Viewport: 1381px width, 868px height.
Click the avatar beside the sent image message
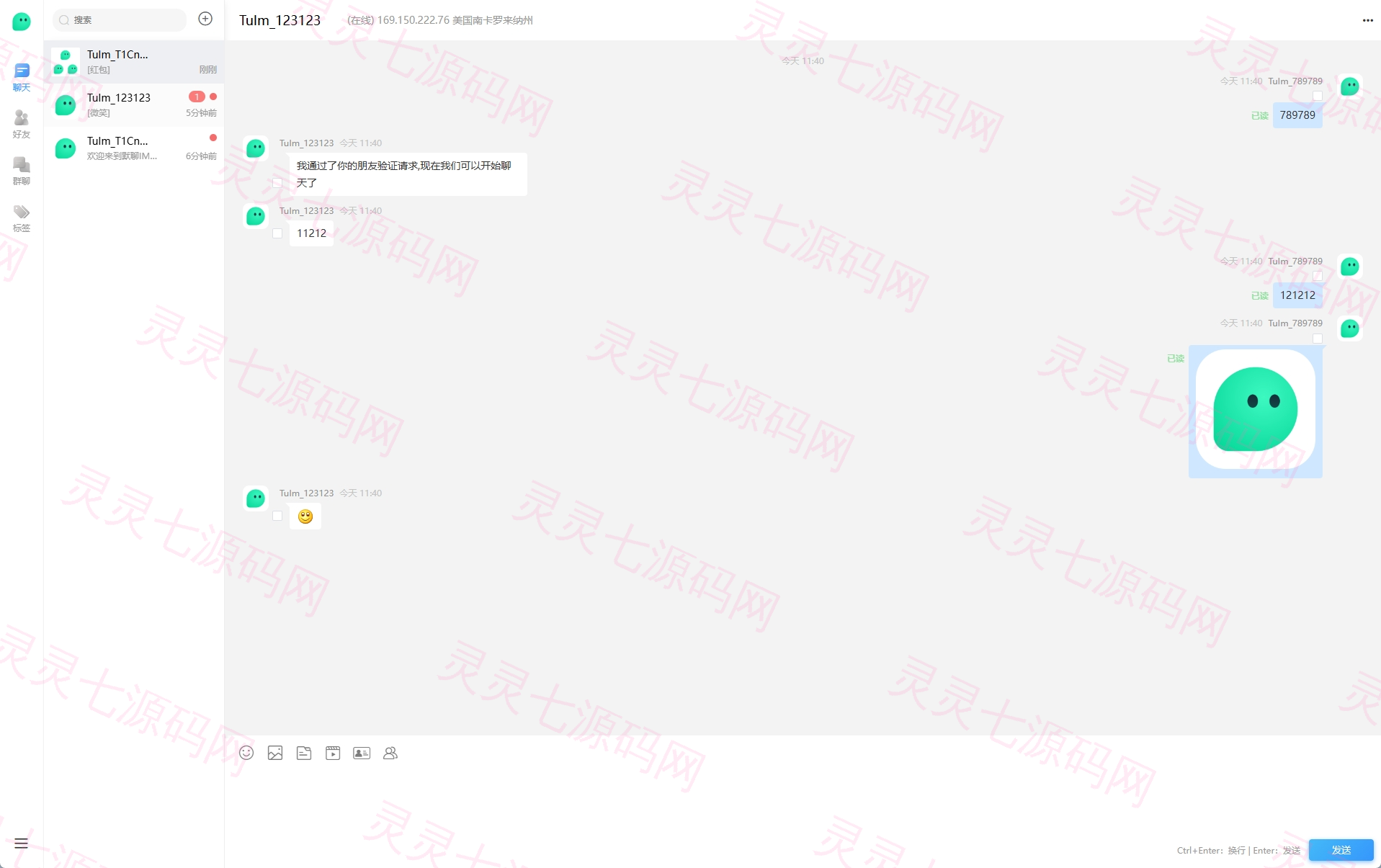pos(1349,328)
